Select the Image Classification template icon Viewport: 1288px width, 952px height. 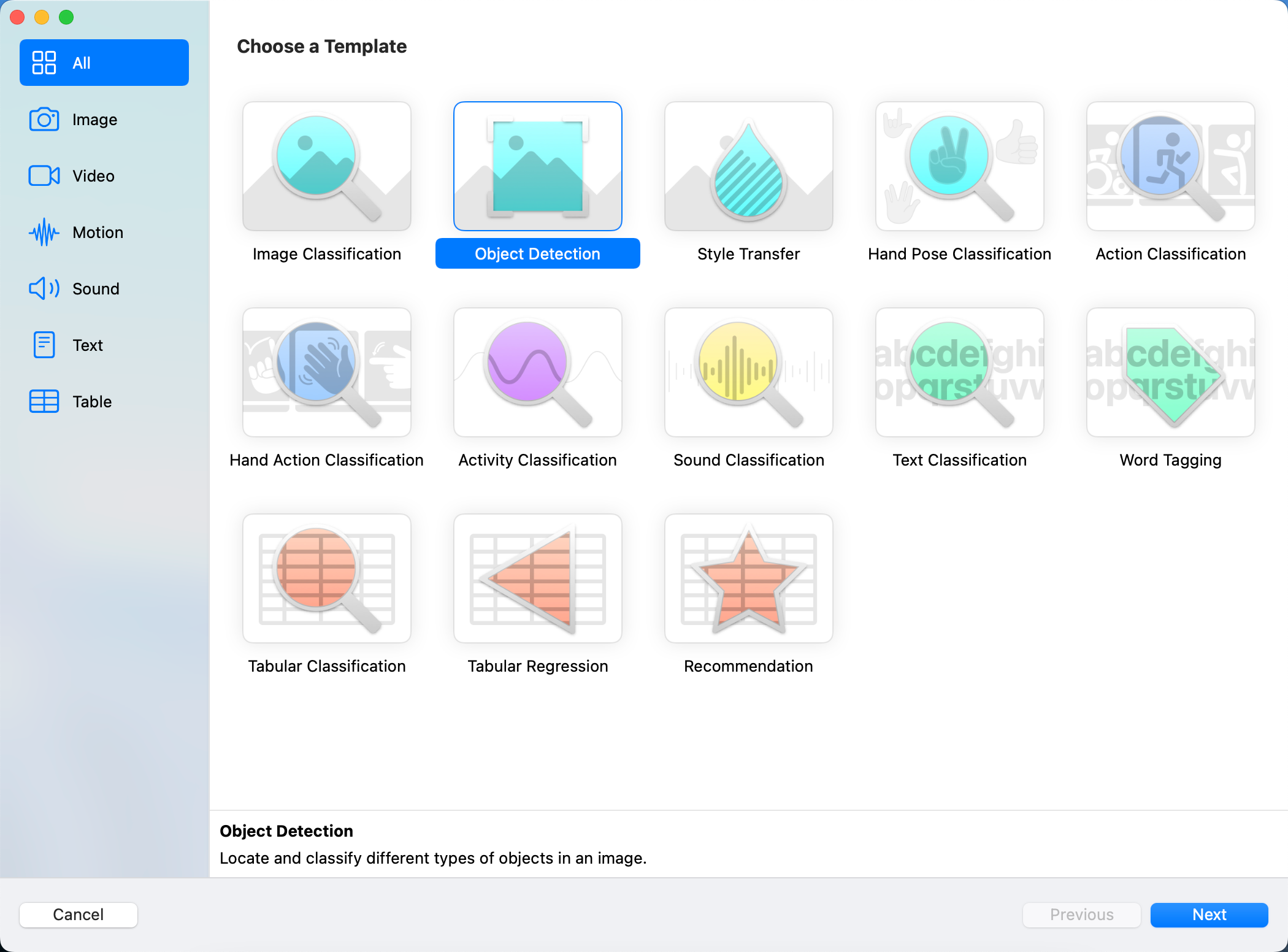(326, 166)
